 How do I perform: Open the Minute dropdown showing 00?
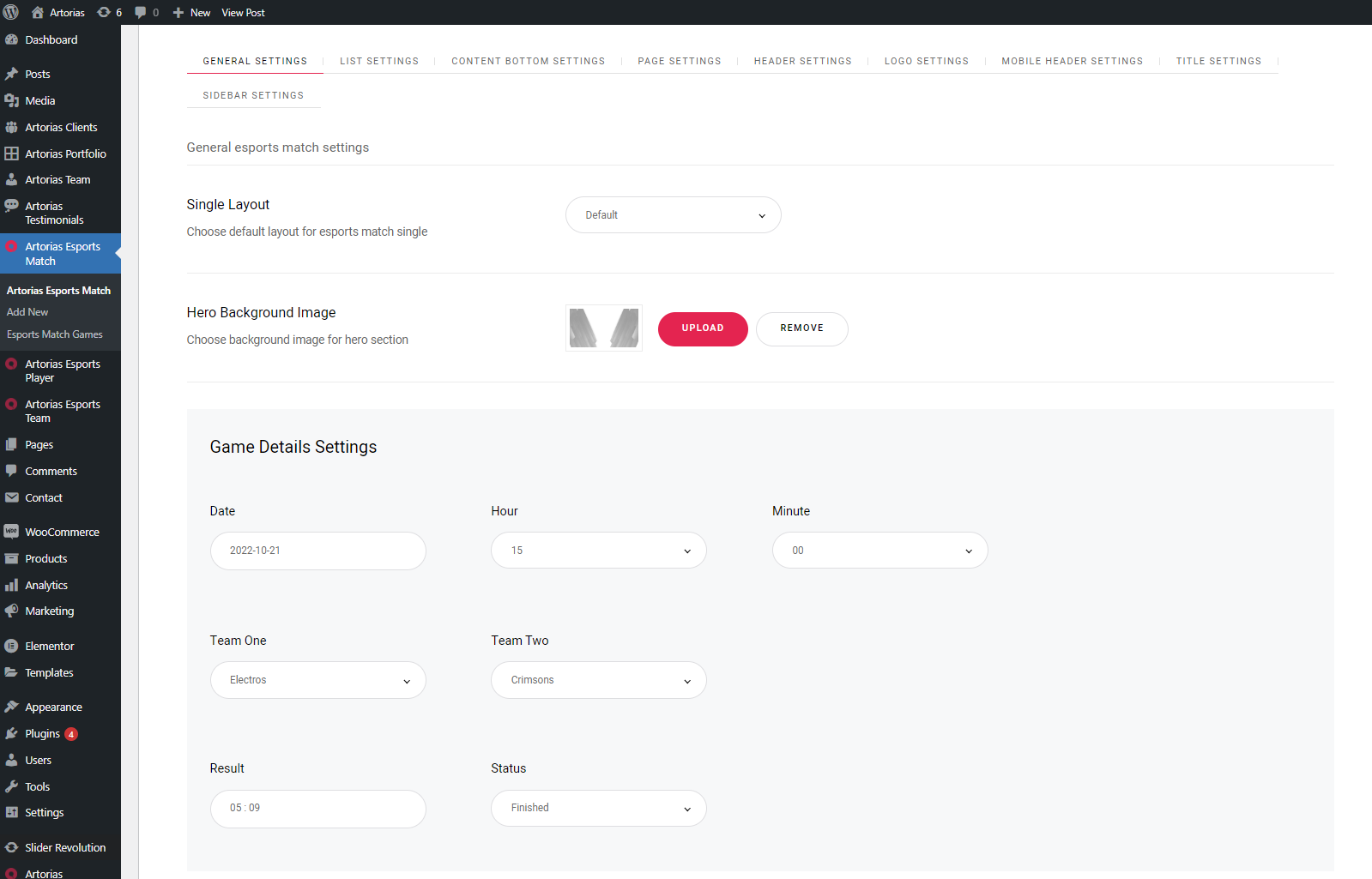coord(880,551)
